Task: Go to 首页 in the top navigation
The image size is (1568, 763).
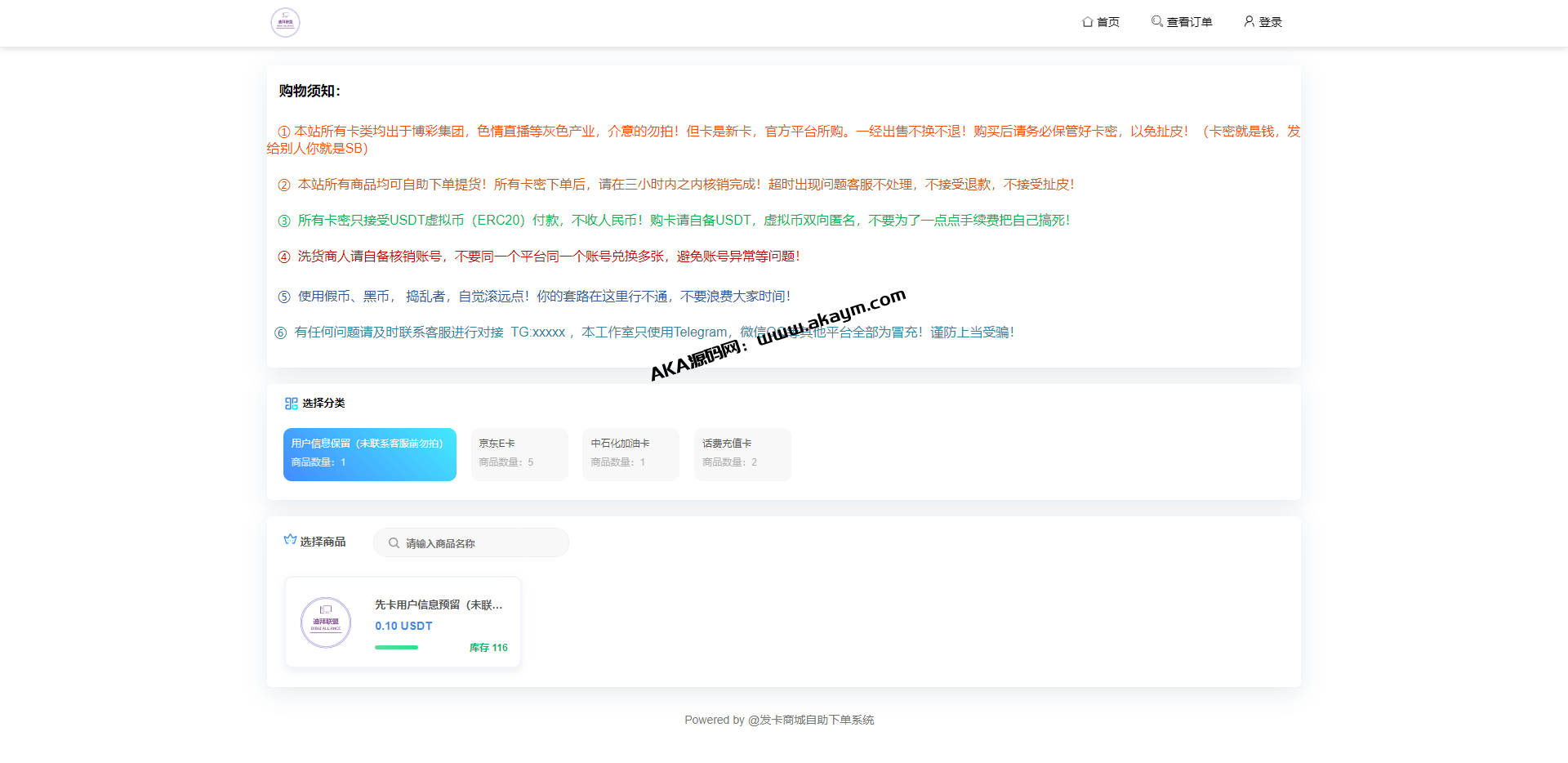Action: coord(1107,22)
